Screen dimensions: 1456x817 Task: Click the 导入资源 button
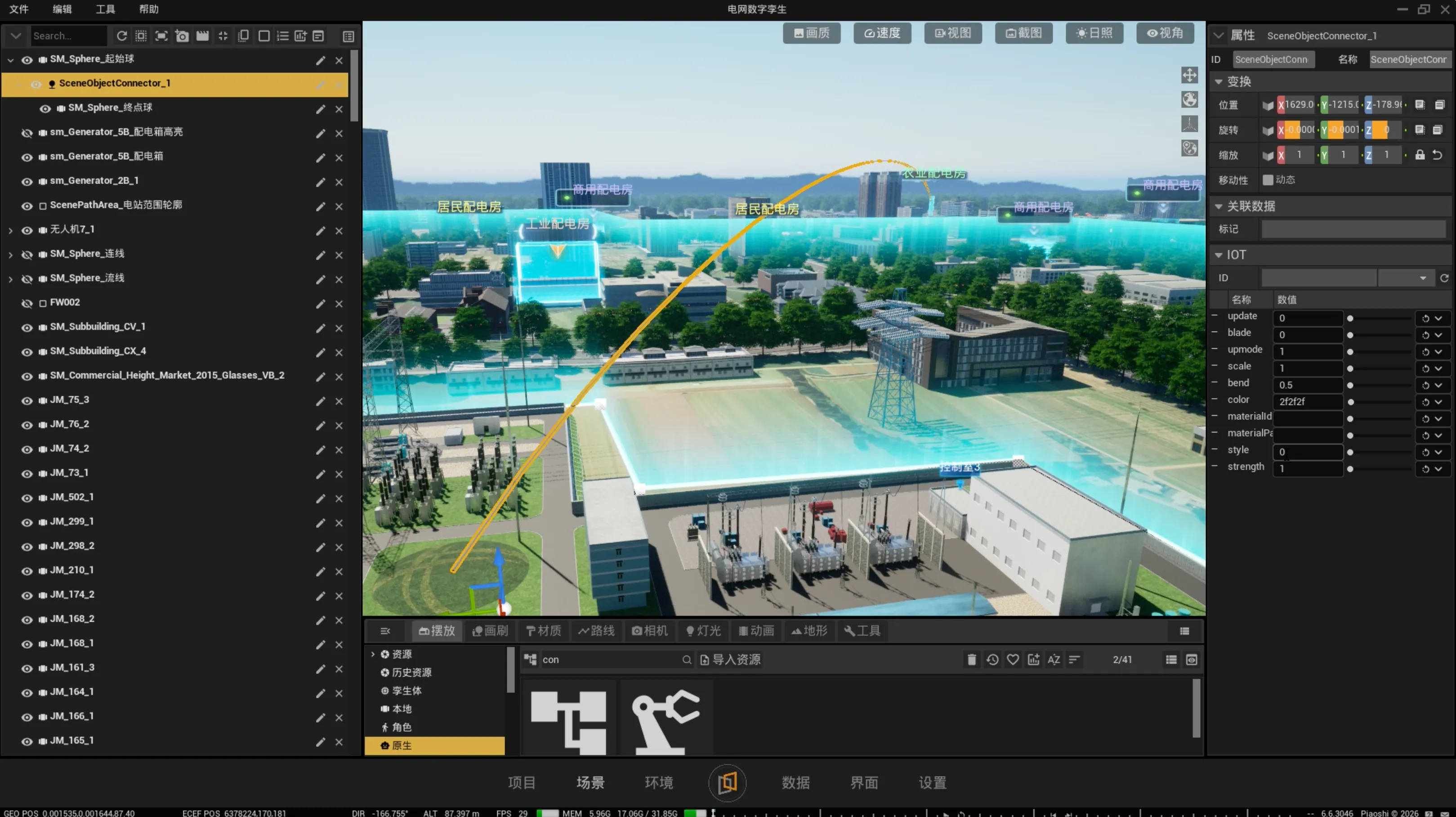click(x=730, y=659)
